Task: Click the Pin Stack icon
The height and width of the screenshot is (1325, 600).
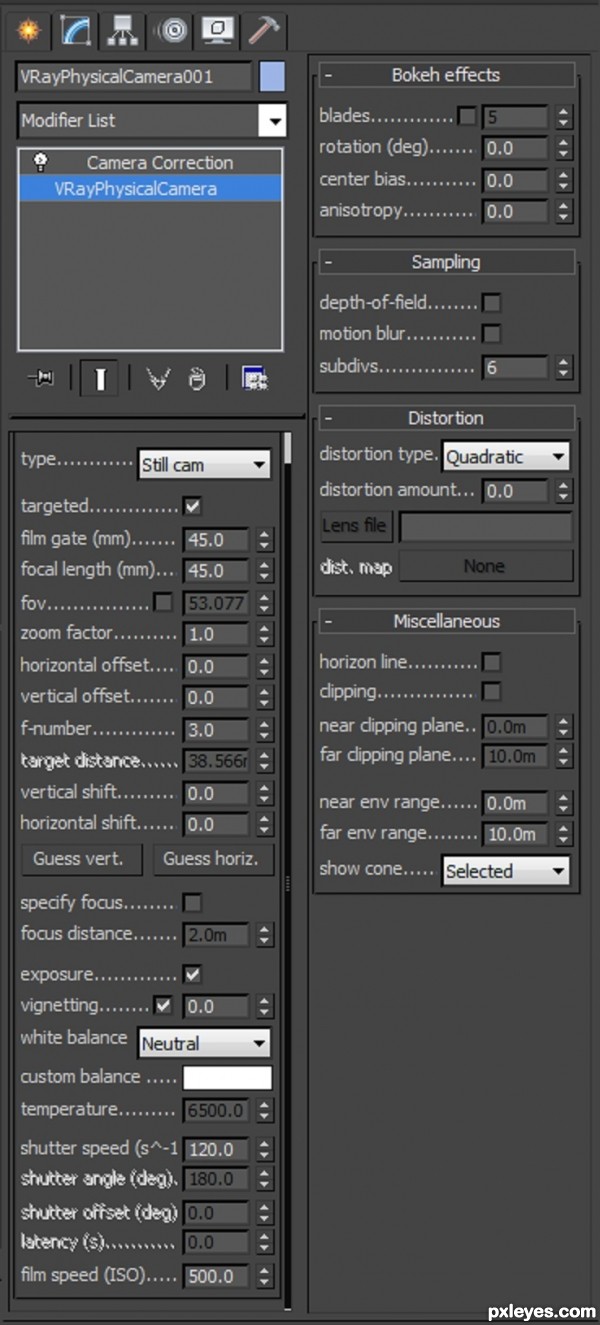Action: [x=40, y=379]
